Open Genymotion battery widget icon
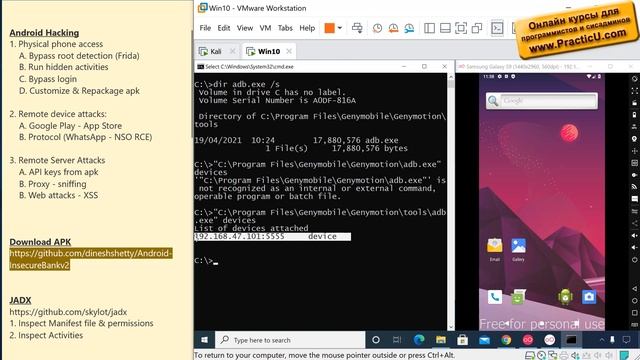The width and height of the screenshot is (640, 360). tap(634, 115)
